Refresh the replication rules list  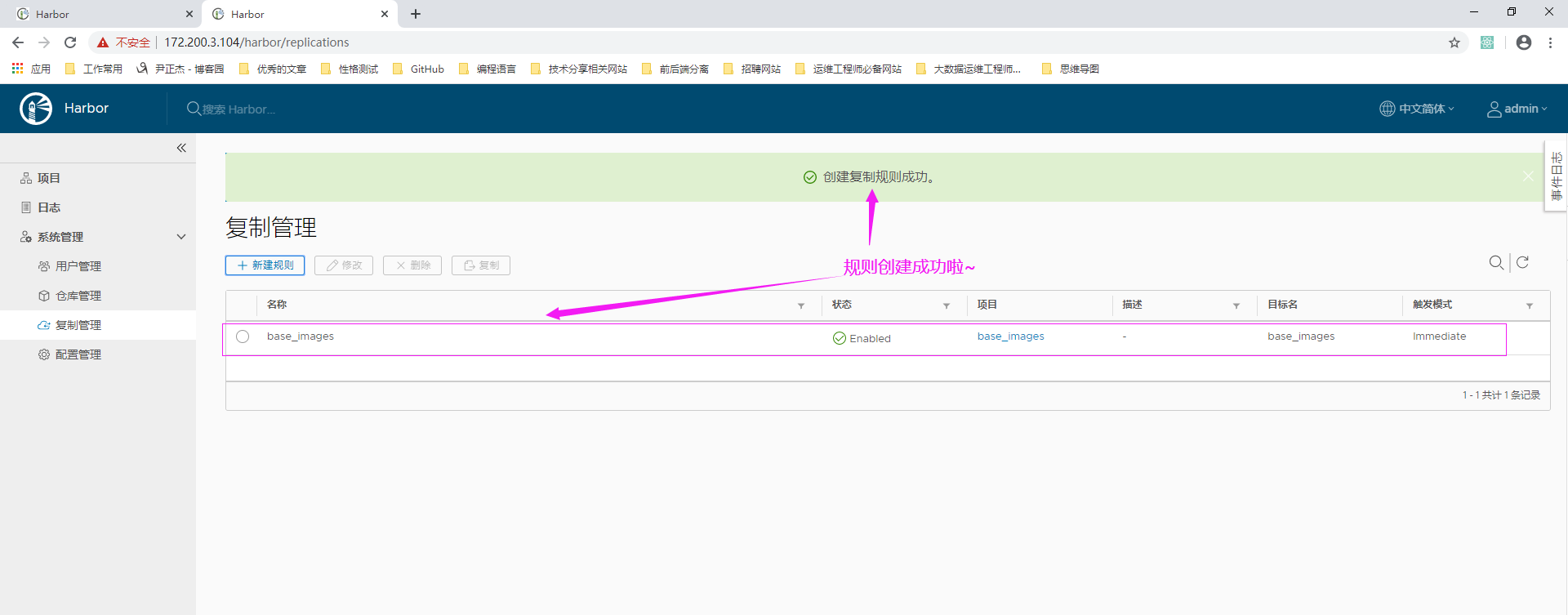coord(1522,262)
